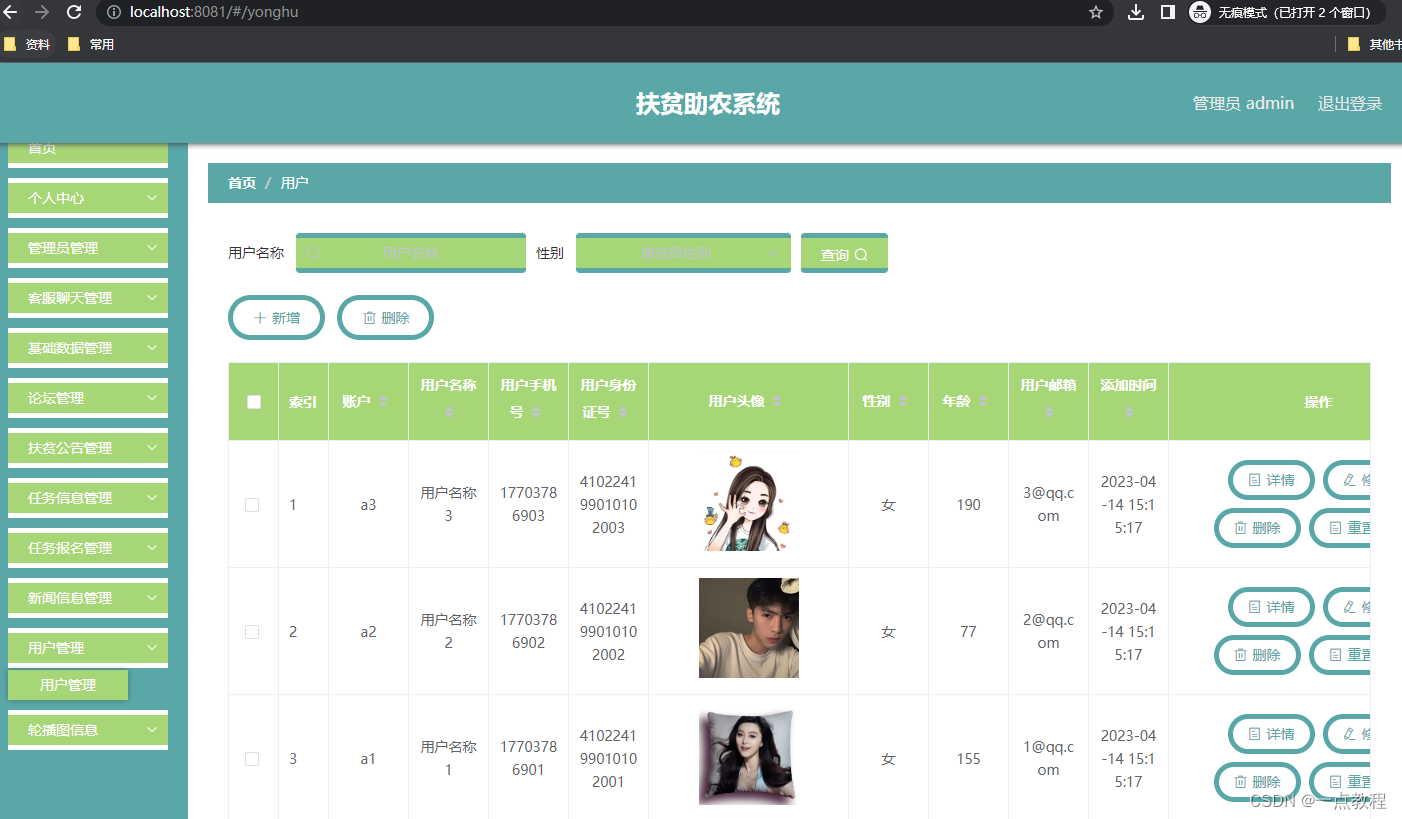Click the incognito mode icon
Image resolution: width=1402 pixels, height=819 pixels.
tap(1200, 12)
